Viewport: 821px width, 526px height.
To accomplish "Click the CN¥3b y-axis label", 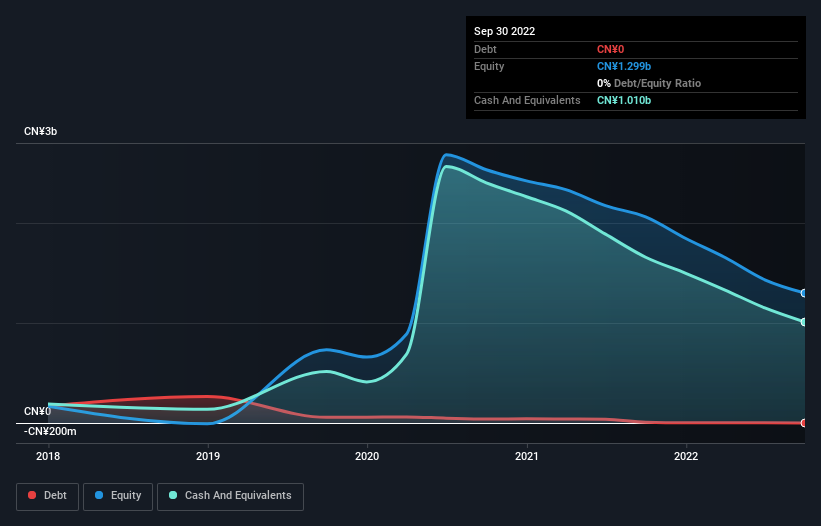I will click(x=40, y=131).
